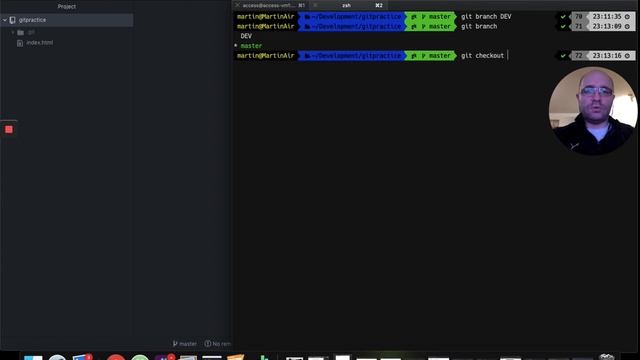640x360 pixels.
Task: Click history number 70 in prompt
Action: tap(578, 17)
